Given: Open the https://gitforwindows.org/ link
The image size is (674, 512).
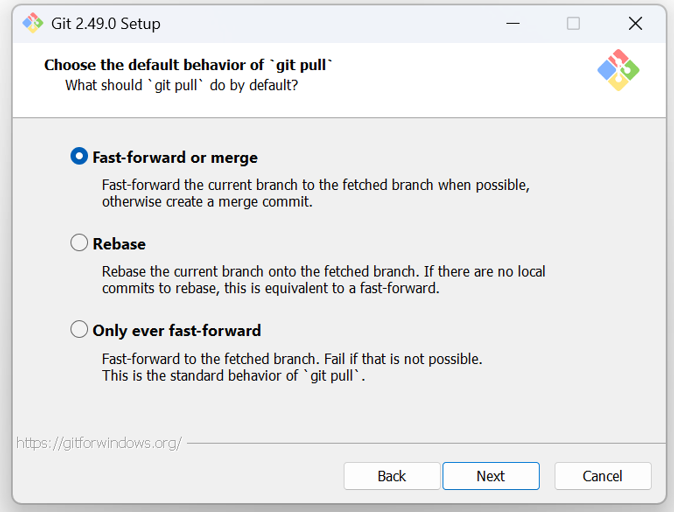Looking at the screenshot, I should [99, 443].
